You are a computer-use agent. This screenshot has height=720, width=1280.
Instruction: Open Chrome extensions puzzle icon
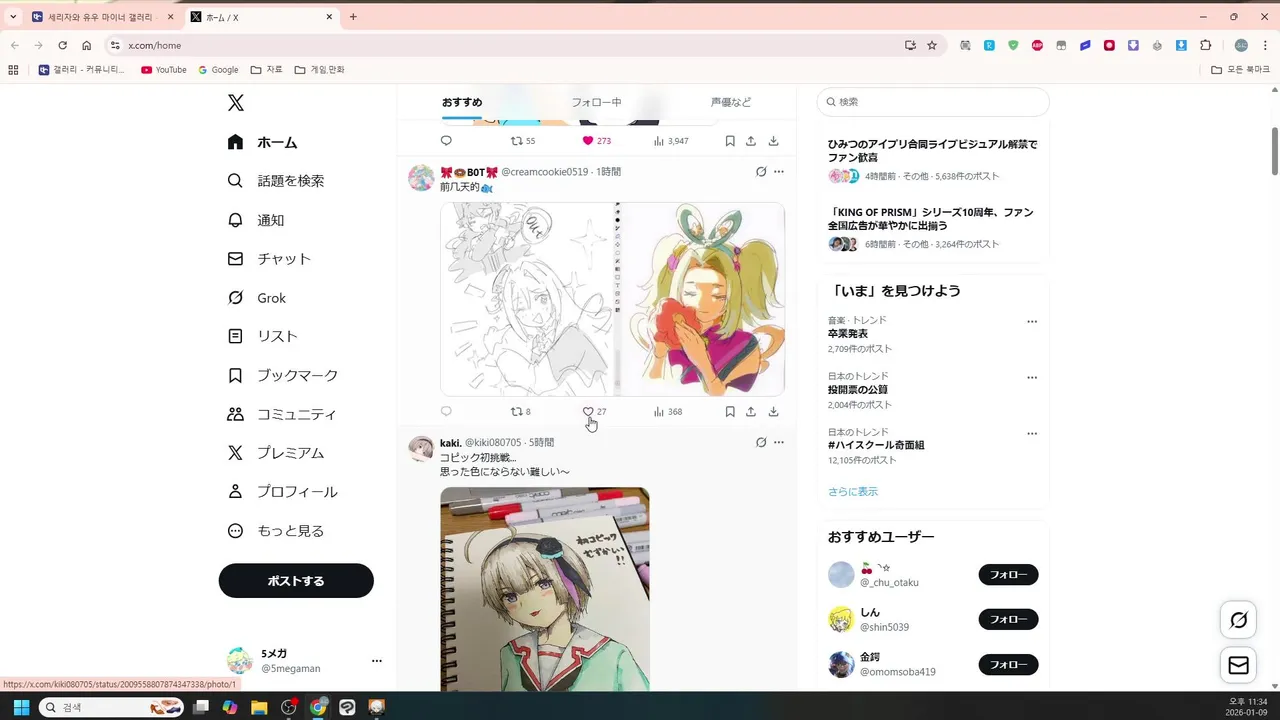[1205, 45]
